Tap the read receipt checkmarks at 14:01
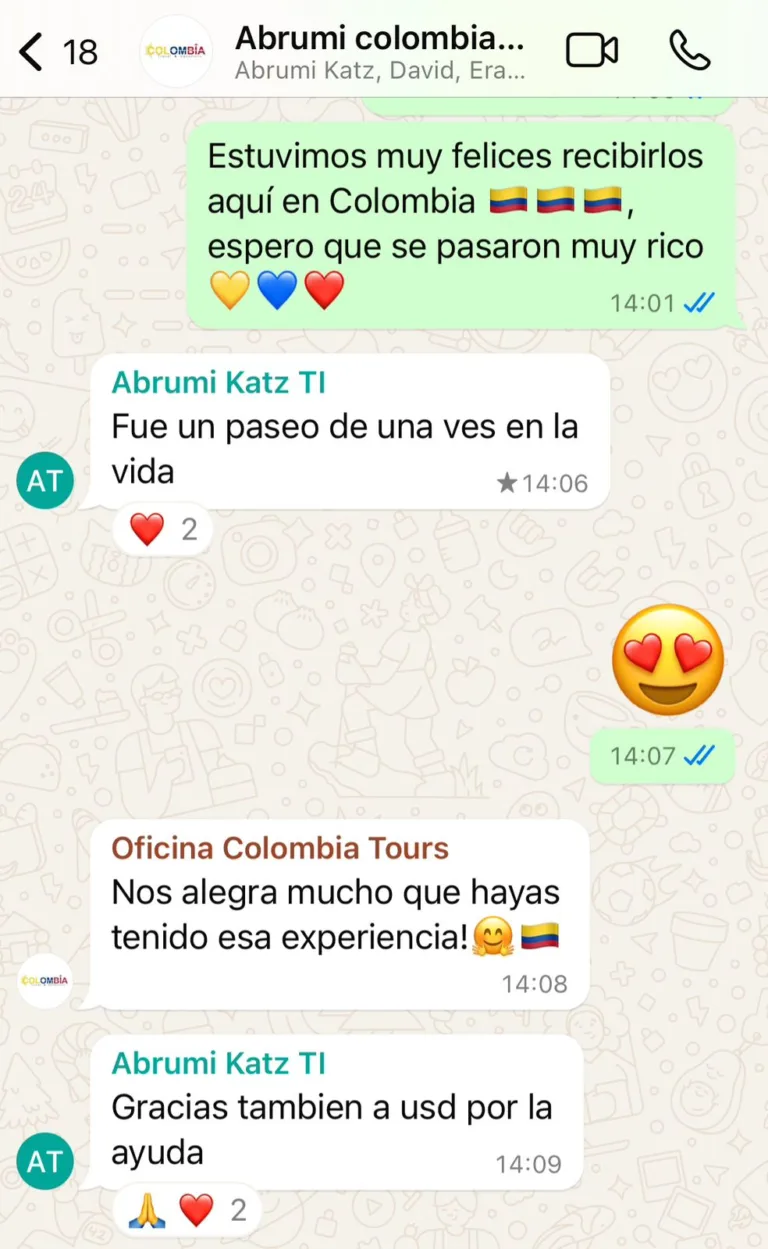 coord(699,302)
